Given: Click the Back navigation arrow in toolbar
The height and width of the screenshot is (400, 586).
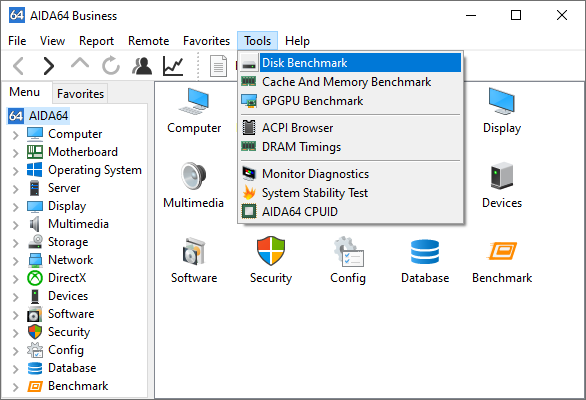Looking at the screenshot, I should (x=18, y=66).
